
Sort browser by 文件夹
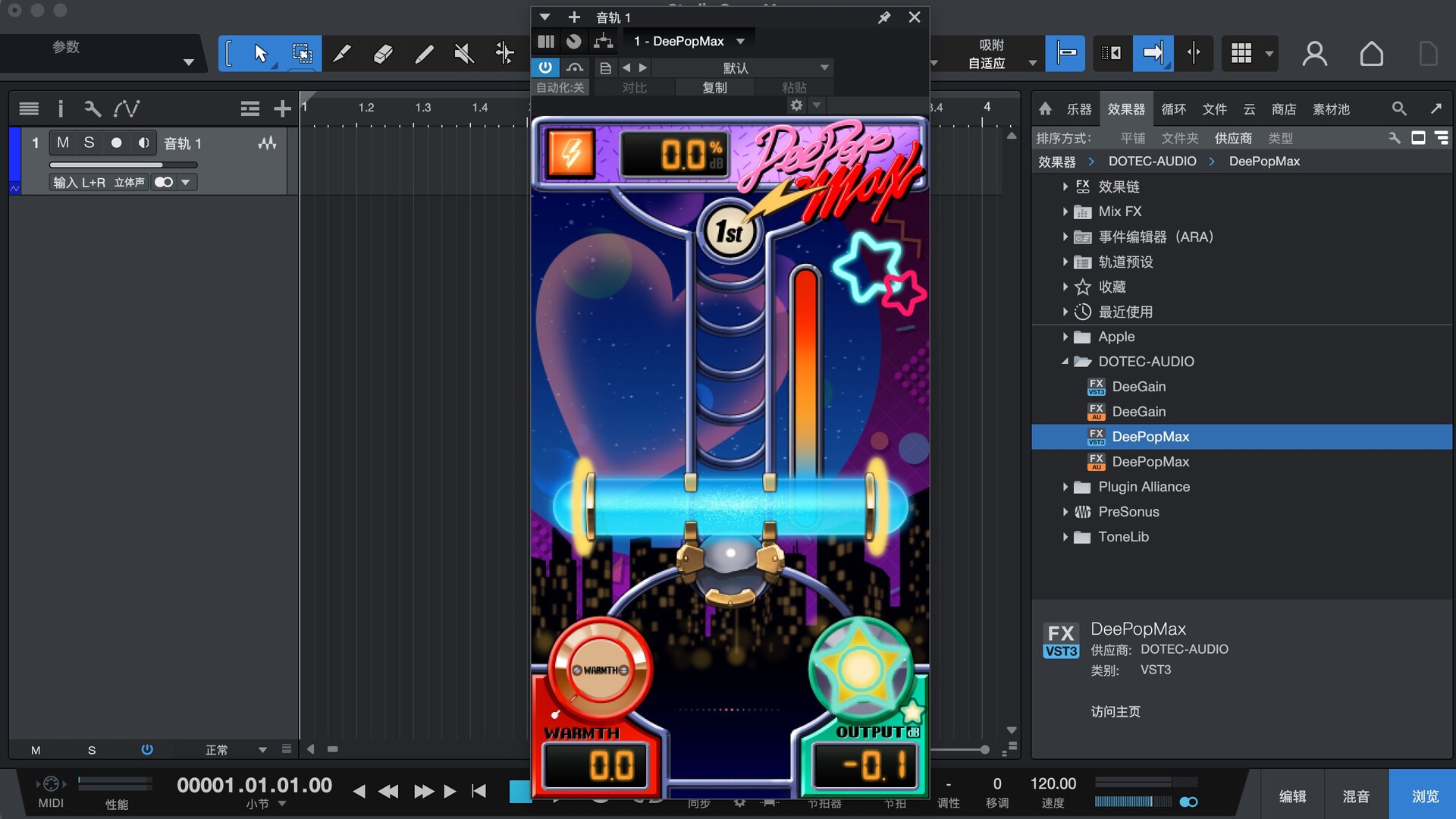point(1179,138)
